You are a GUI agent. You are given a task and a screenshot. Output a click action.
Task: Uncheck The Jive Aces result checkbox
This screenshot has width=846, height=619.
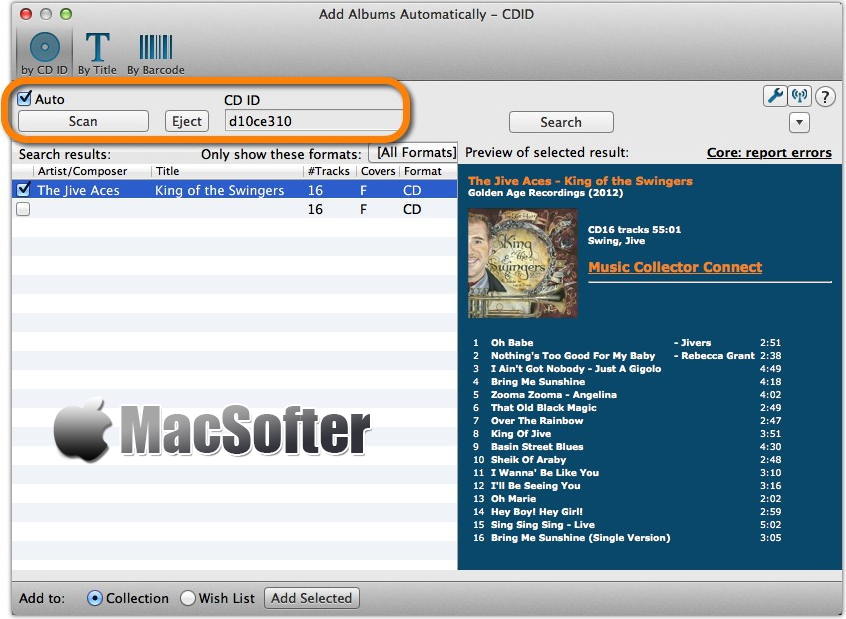(x=23, y=189)
